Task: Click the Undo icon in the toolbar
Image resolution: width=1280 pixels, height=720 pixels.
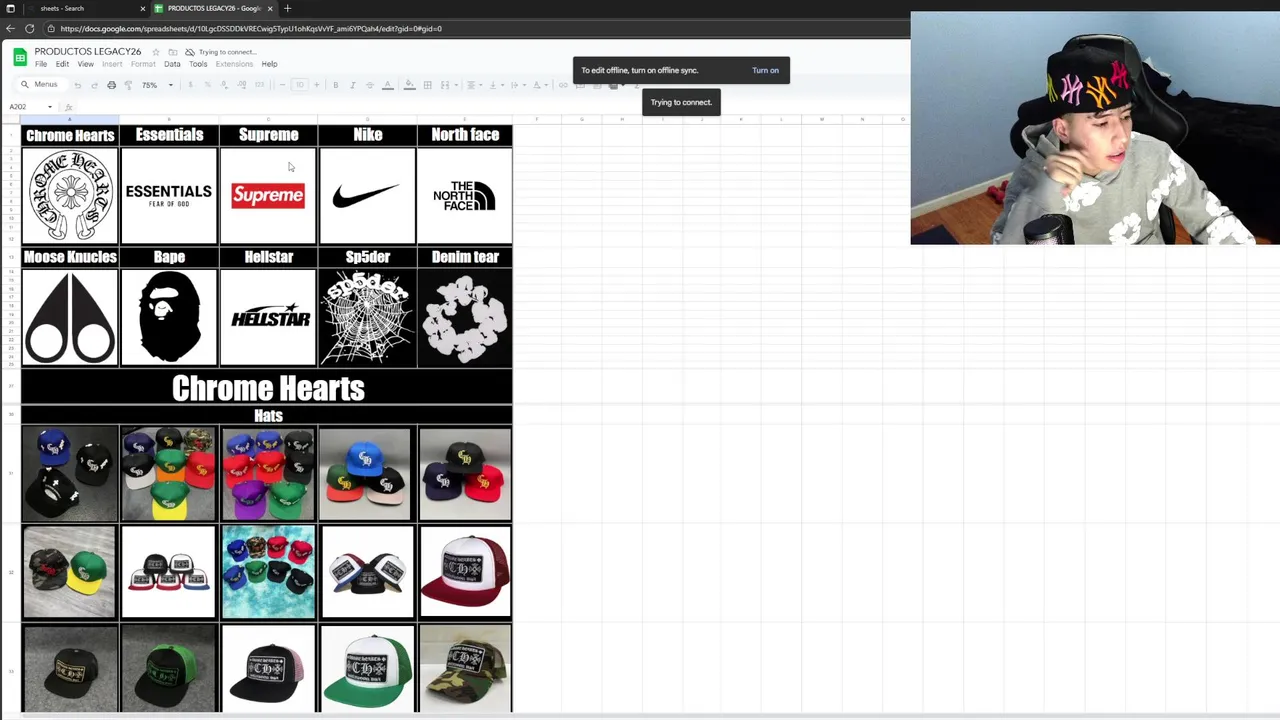Action: (x=77, y=85)
